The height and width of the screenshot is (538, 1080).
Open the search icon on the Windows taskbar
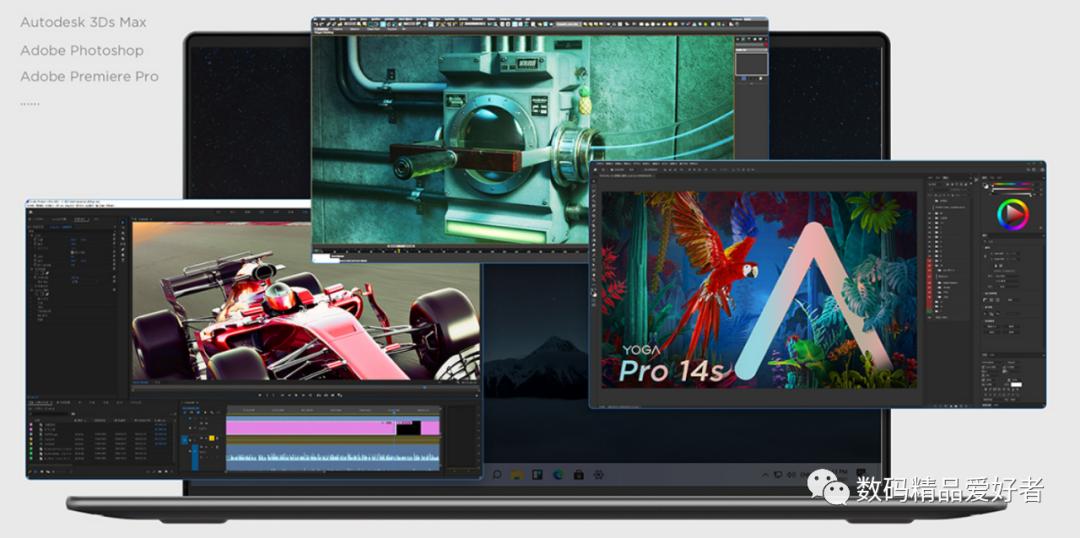(497, 474)
